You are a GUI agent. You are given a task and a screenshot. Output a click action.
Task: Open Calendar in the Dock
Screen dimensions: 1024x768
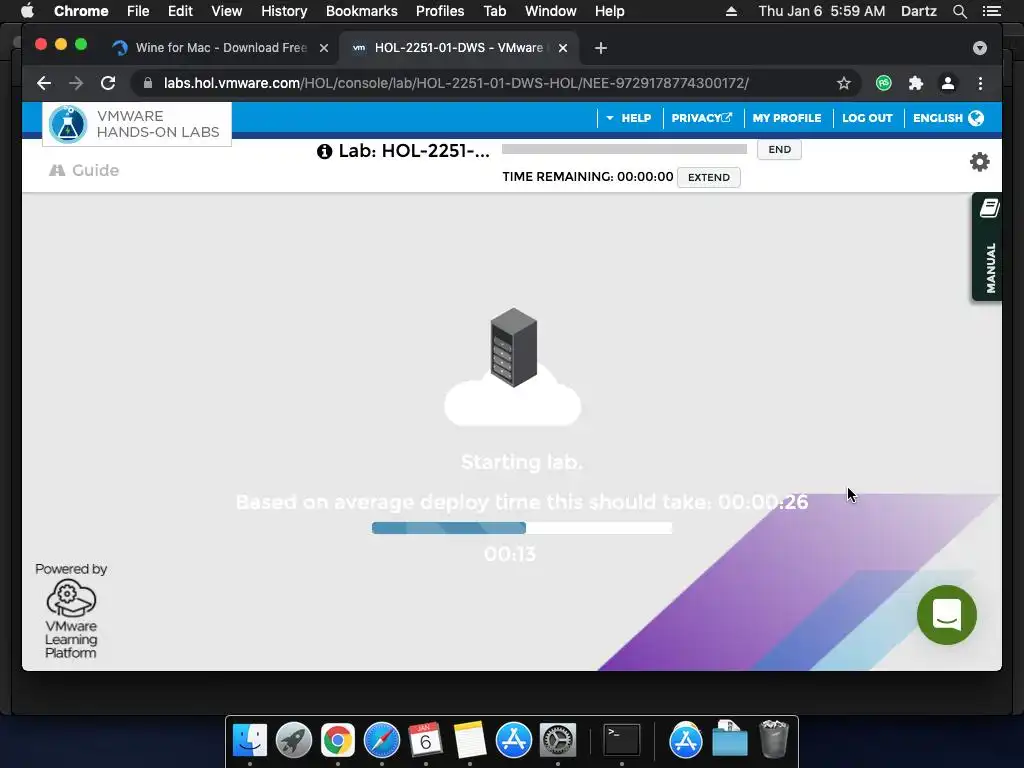(x=426, y=740)
